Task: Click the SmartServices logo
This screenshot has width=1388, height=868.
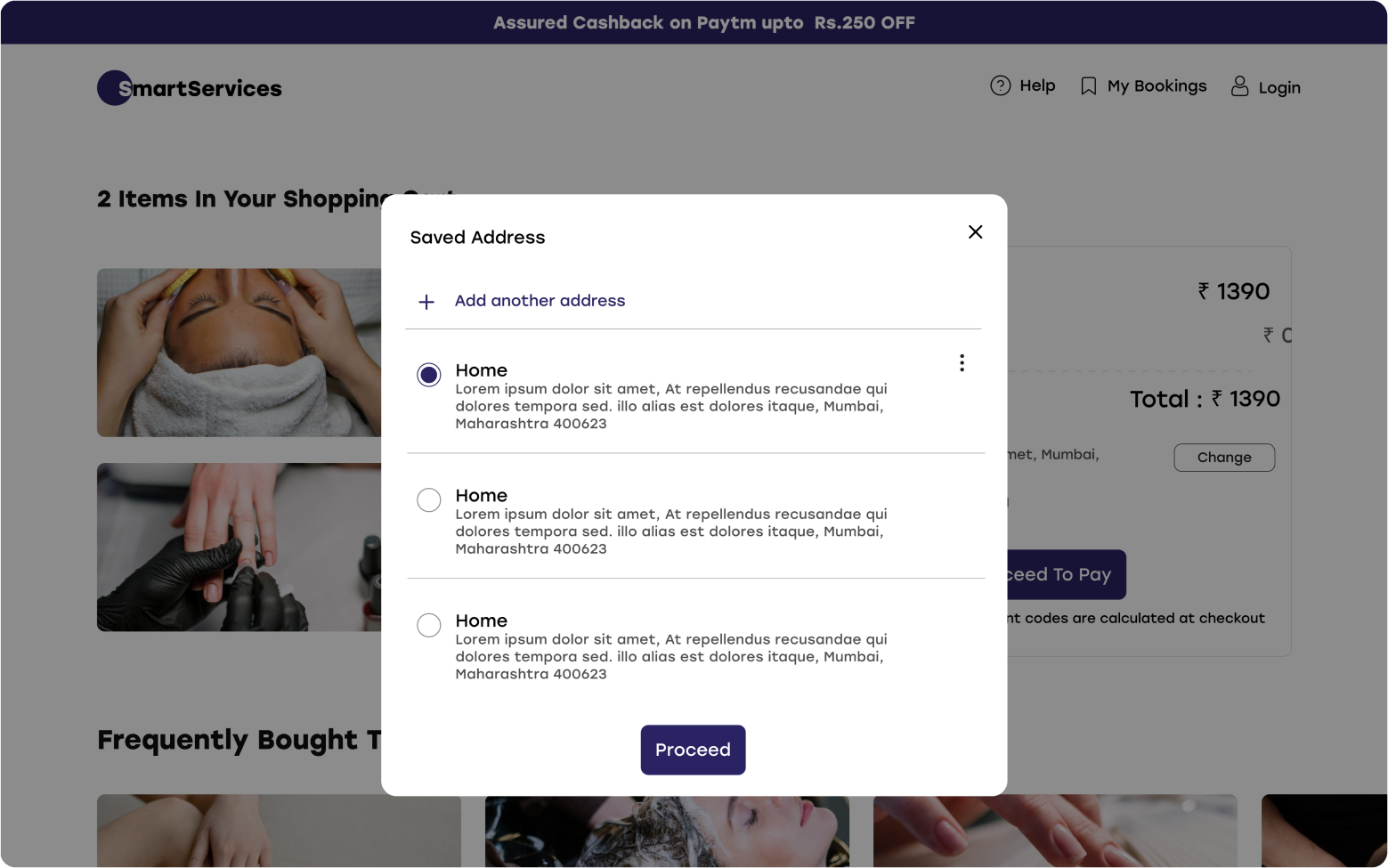Action: point(190,88)
